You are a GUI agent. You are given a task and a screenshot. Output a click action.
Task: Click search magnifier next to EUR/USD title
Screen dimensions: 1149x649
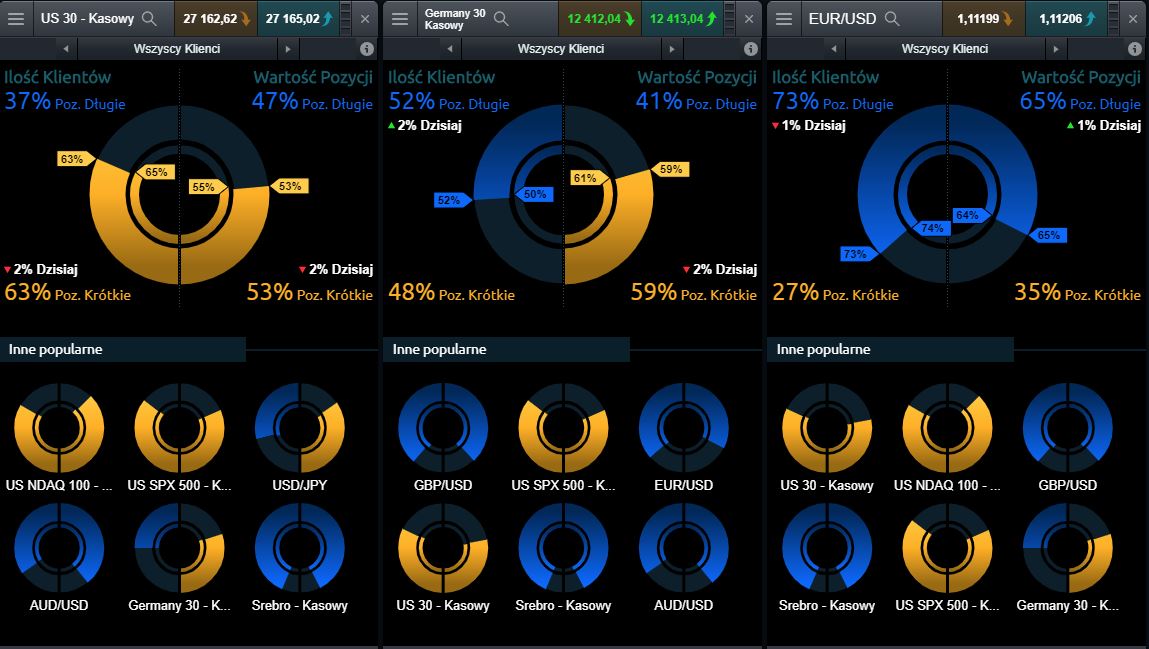point(892,19)
